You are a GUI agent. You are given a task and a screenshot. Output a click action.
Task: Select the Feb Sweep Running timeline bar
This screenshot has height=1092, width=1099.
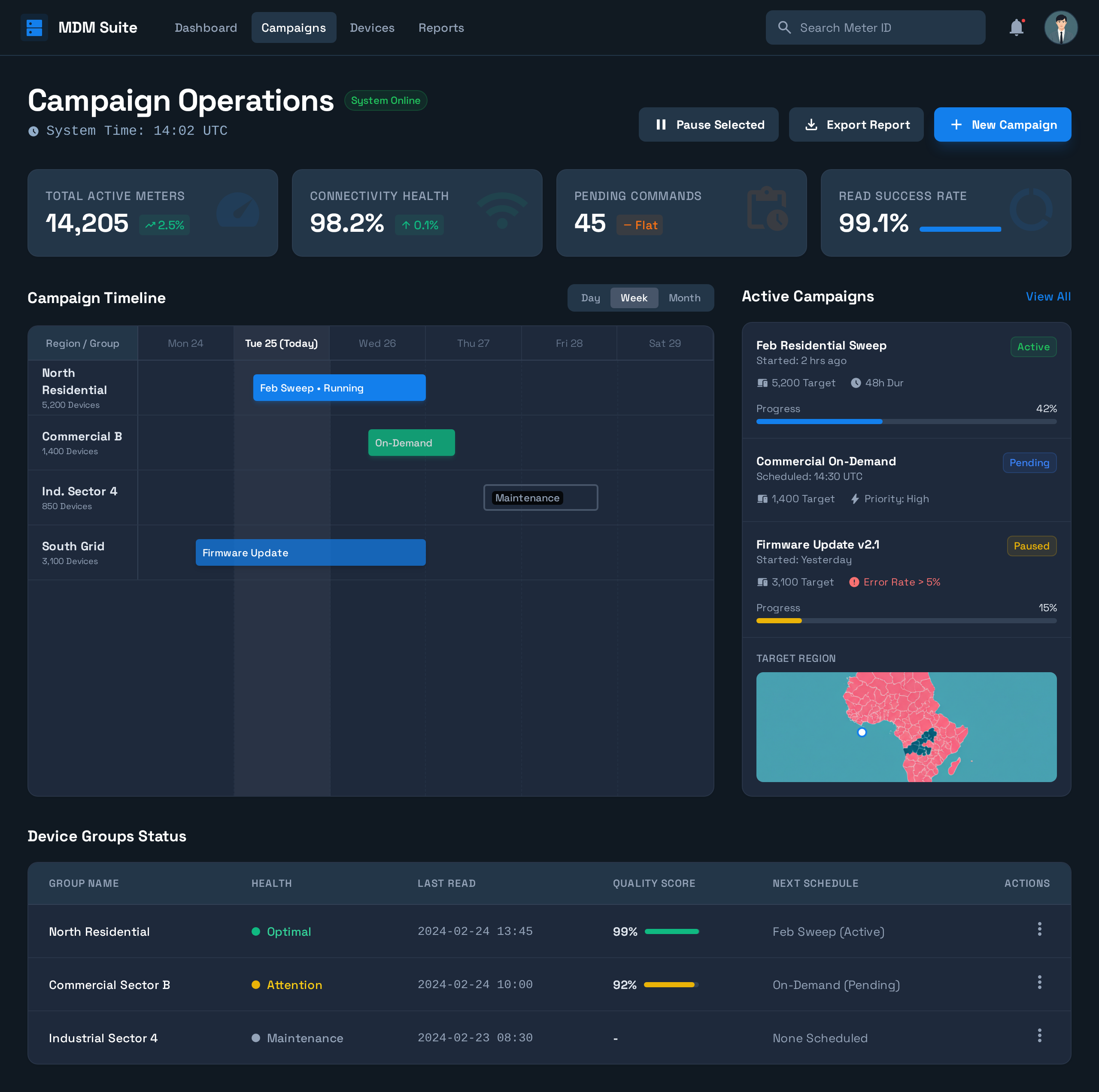click(339, 388)
